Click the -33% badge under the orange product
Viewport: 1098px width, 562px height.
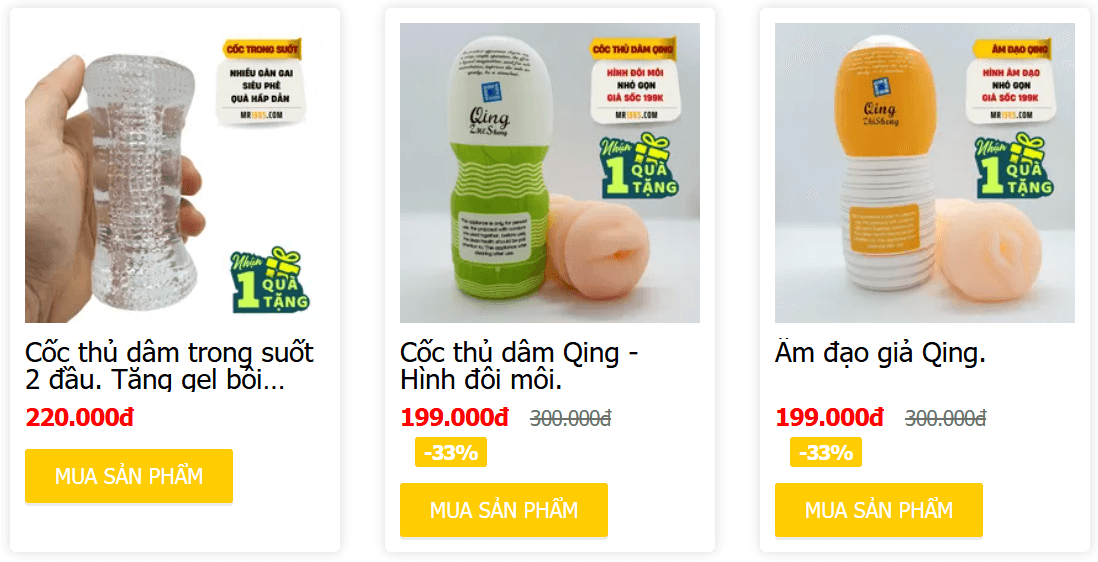[x=826, y=452]
